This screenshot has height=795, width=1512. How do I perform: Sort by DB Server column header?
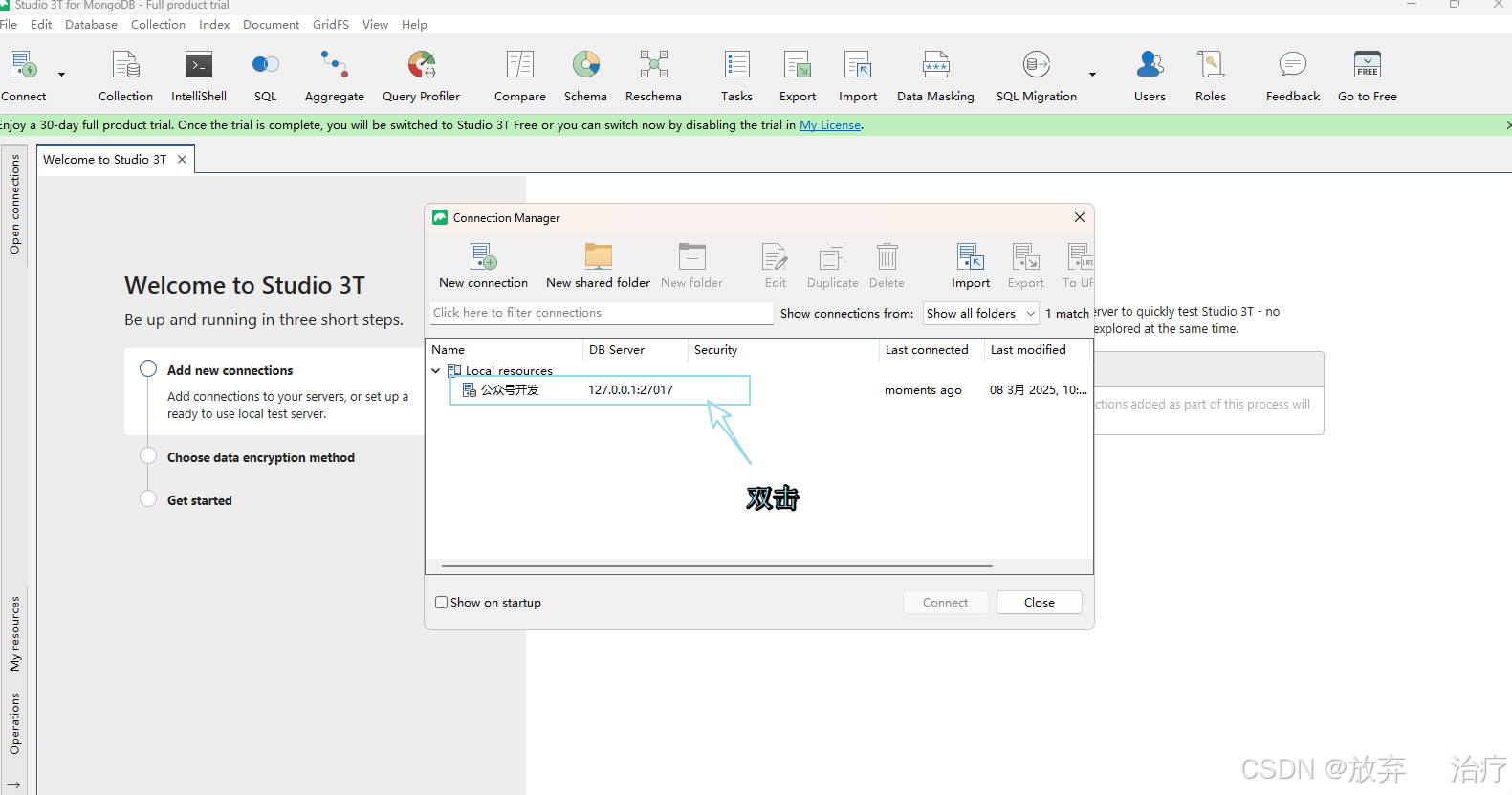(x=635, y=350)
